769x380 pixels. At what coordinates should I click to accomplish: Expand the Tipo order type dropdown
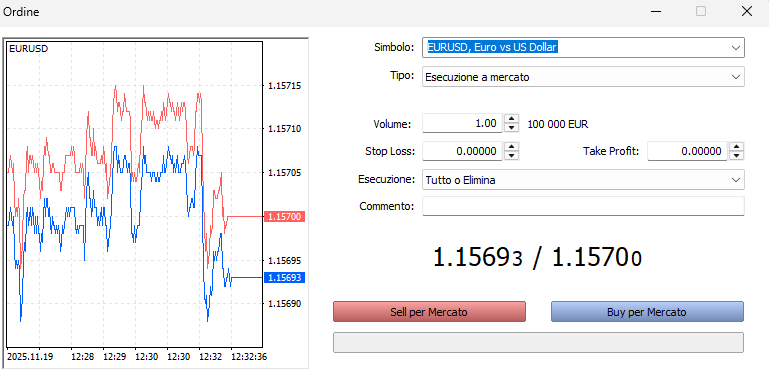[x=735, y=77]
